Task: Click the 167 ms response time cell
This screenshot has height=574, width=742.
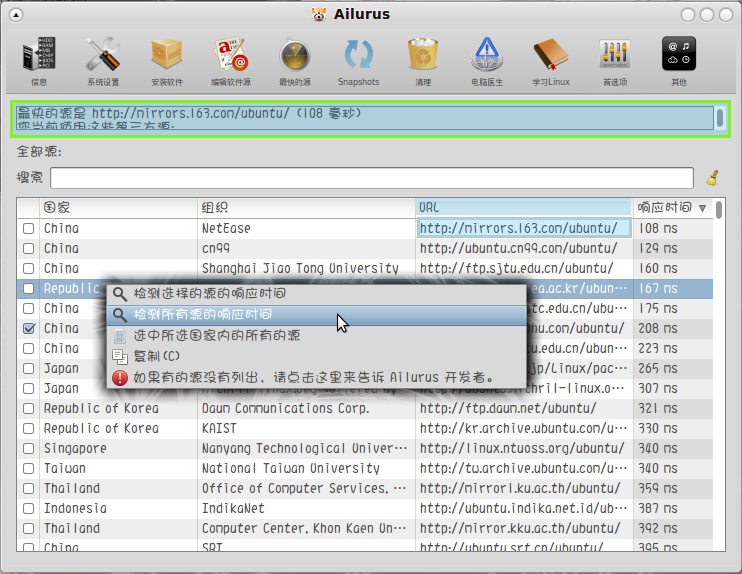Action: coord(672,289)
